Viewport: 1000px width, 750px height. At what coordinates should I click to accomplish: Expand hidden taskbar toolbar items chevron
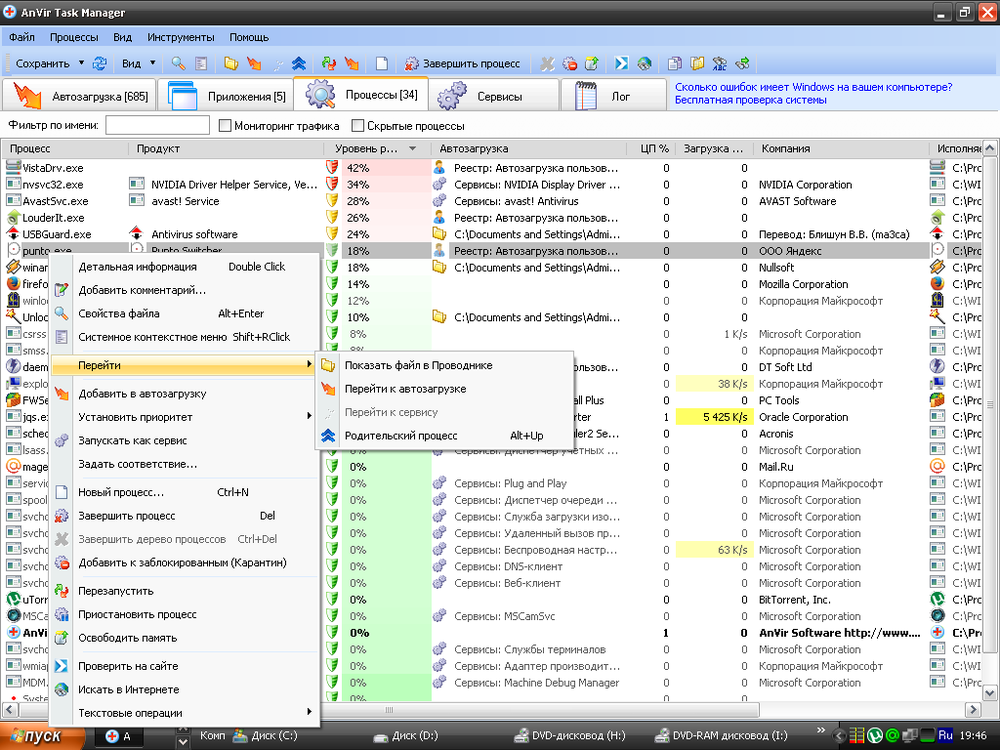821,730
